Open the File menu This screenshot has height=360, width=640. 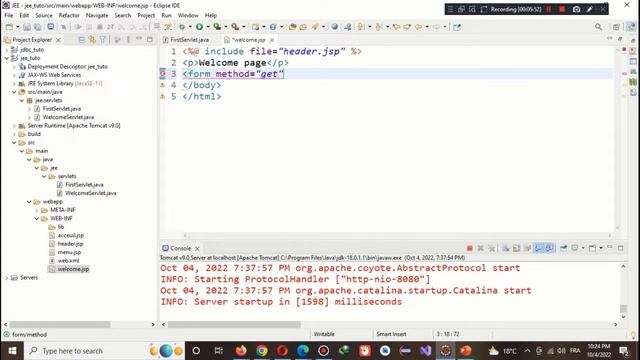(x=9, y=15)
